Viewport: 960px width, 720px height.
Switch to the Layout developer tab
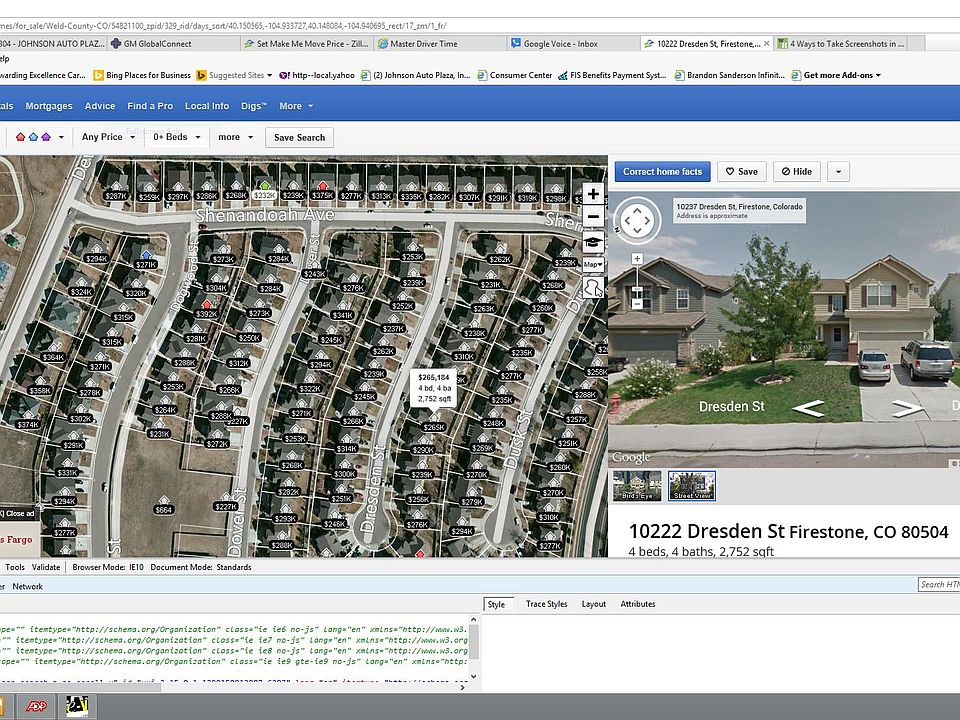click(x=593, y=604)
